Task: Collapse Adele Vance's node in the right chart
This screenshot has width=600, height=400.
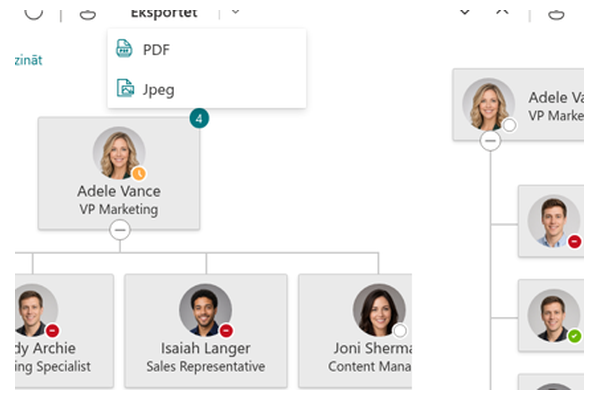Action: pos(490,140)
